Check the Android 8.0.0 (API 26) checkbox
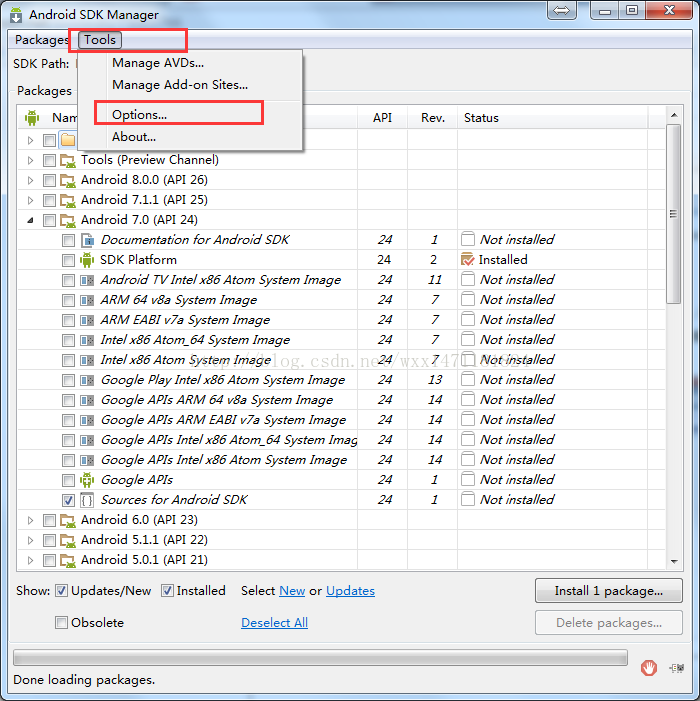 coord(49,181)
